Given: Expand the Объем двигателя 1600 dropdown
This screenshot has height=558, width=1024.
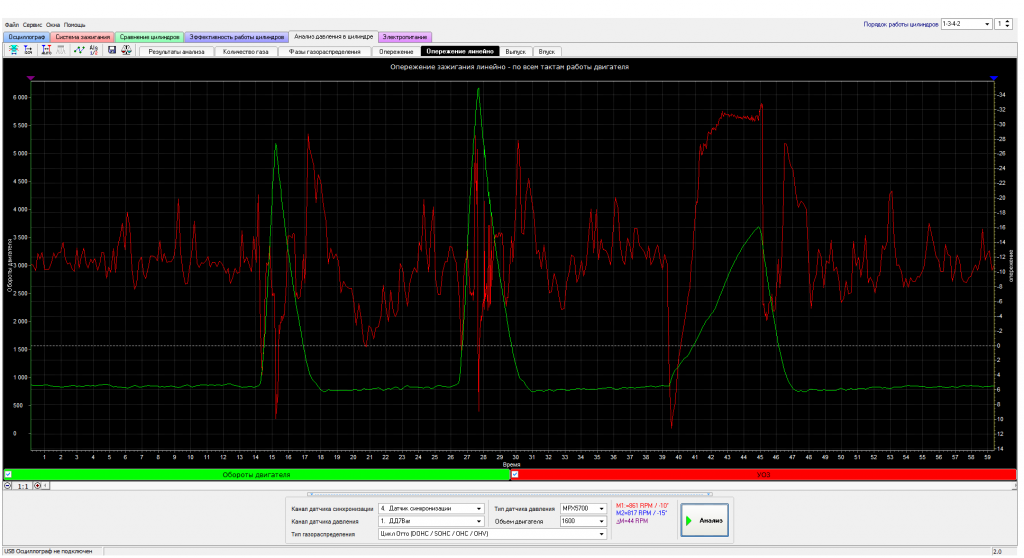Looking at the screenshot, I should point(601,521).
